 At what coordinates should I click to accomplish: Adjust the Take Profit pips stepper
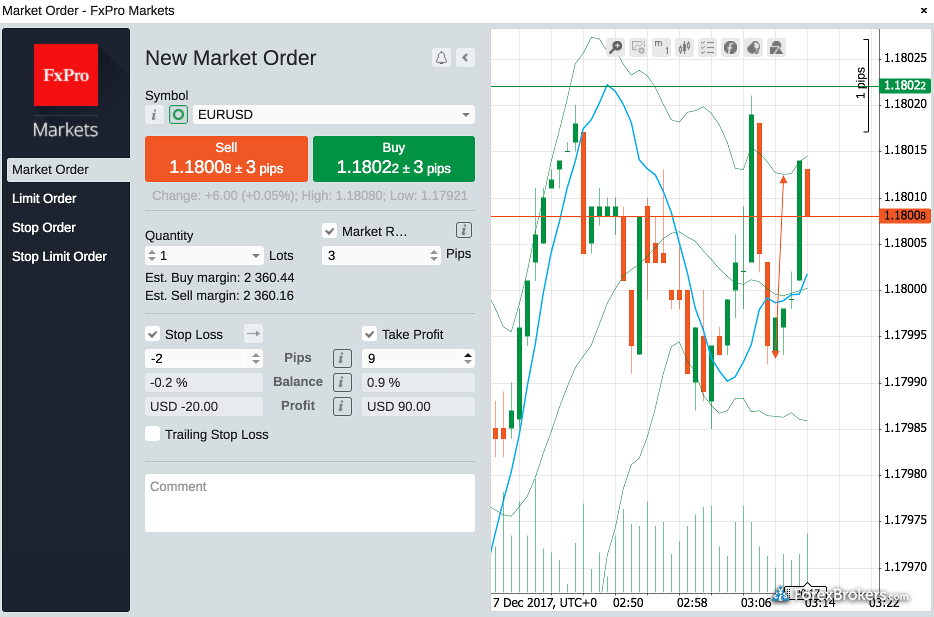pos(468,358)
